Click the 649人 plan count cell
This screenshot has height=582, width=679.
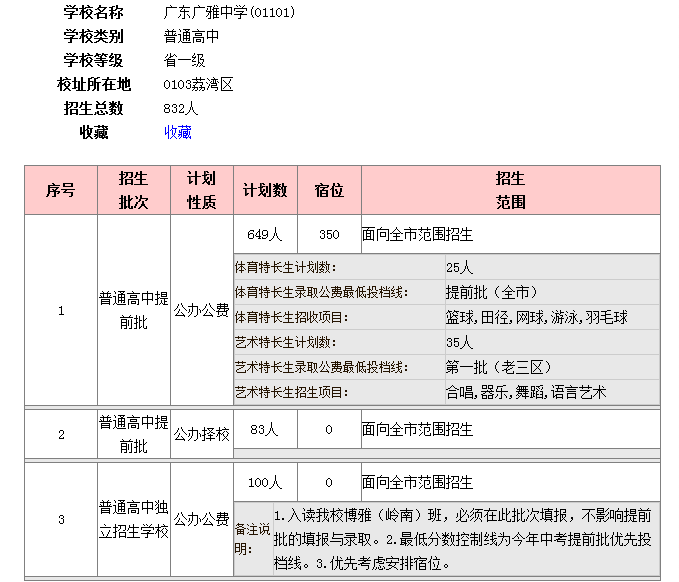coord(265,234)
